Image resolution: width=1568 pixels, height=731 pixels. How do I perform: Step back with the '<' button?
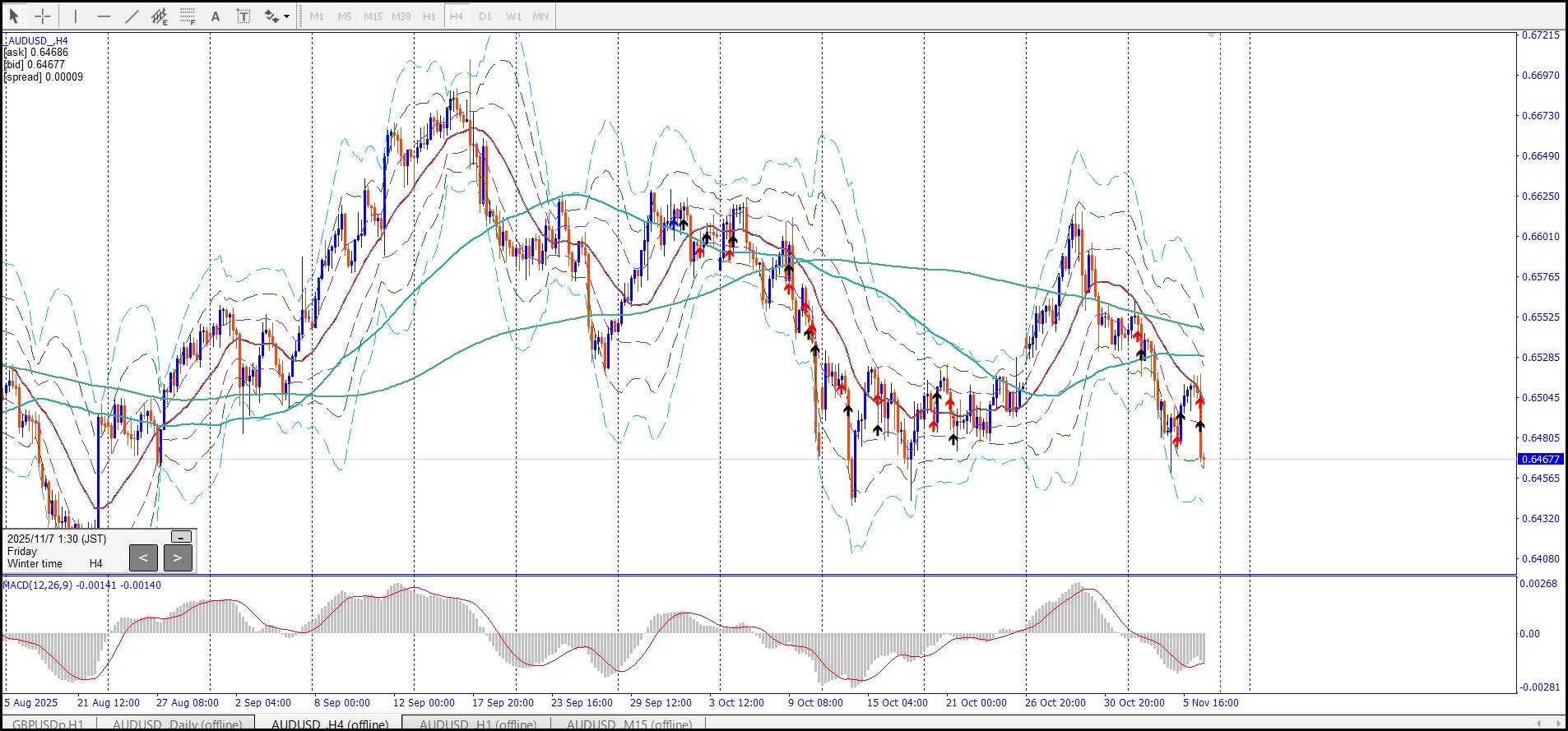pos(143,558)
